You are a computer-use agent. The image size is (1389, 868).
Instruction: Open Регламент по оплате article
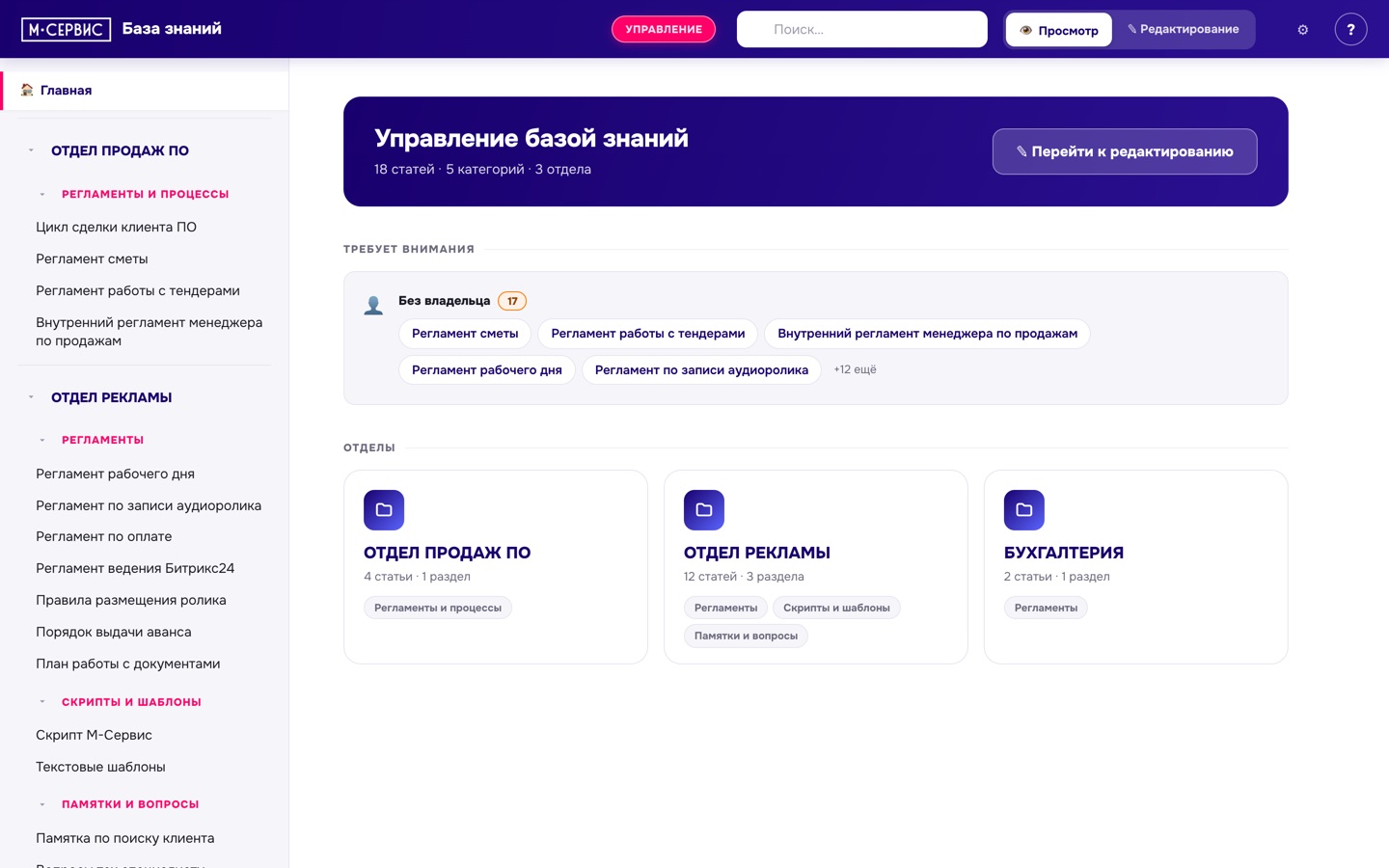pos(103,536)
